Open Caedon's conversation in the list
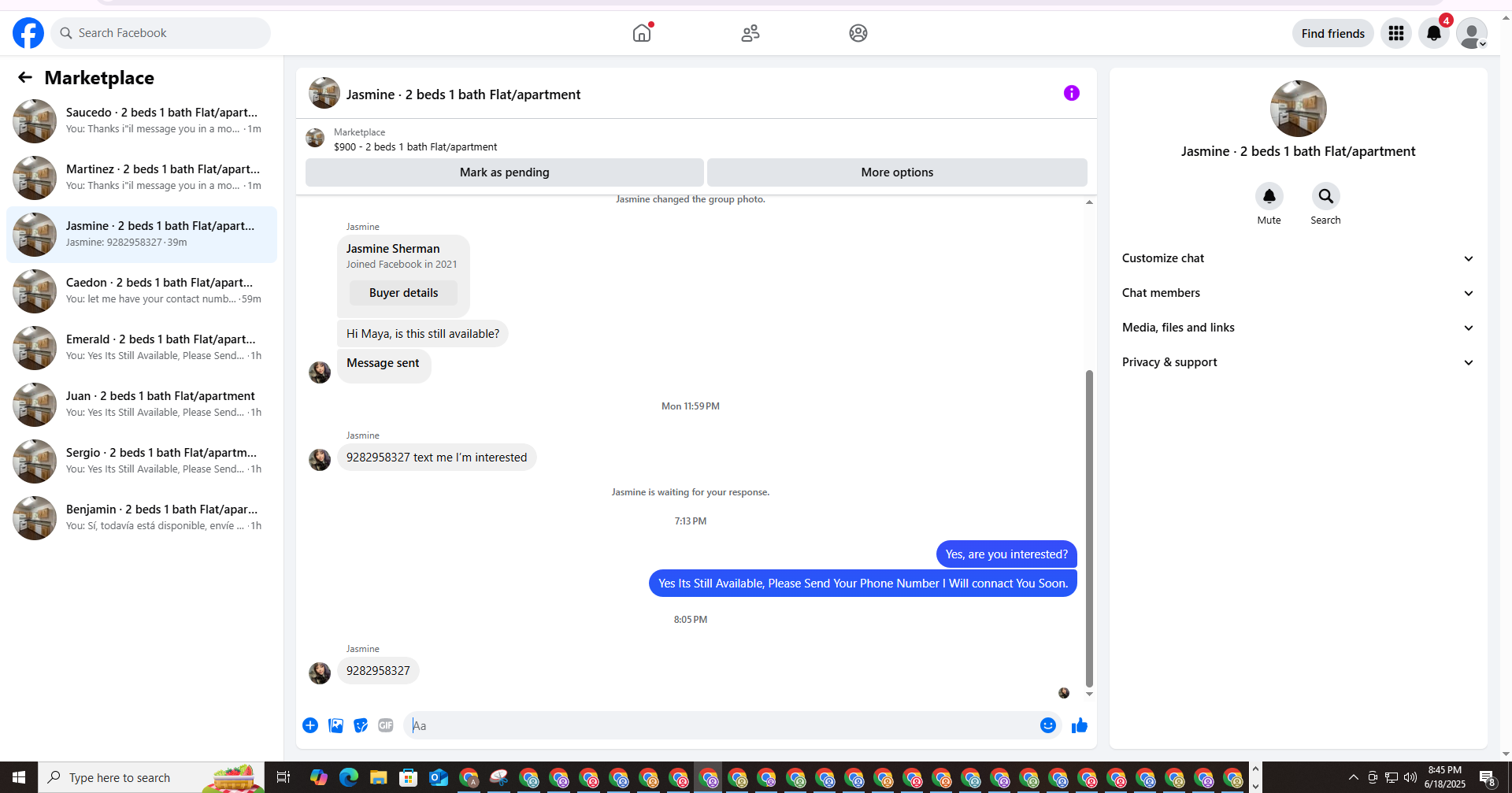This screenshot has height=793, width=1512. 142,291
